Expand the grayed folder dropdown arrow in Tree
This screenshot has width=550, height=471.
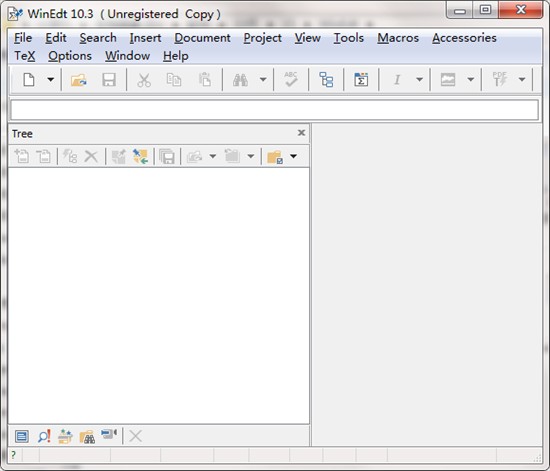(250, 156)
